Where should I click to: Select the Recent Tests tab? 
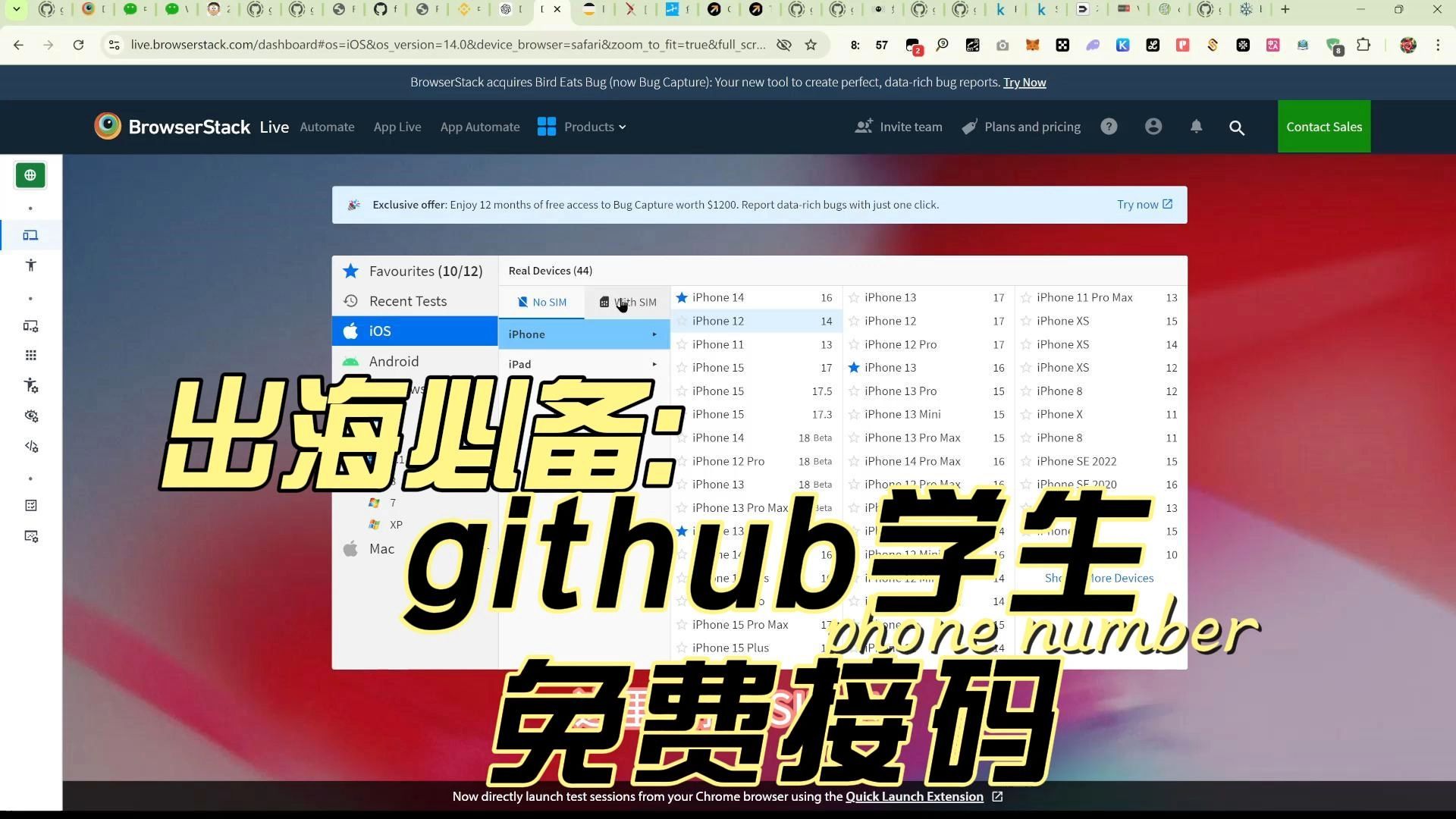[x=408, y=300]
